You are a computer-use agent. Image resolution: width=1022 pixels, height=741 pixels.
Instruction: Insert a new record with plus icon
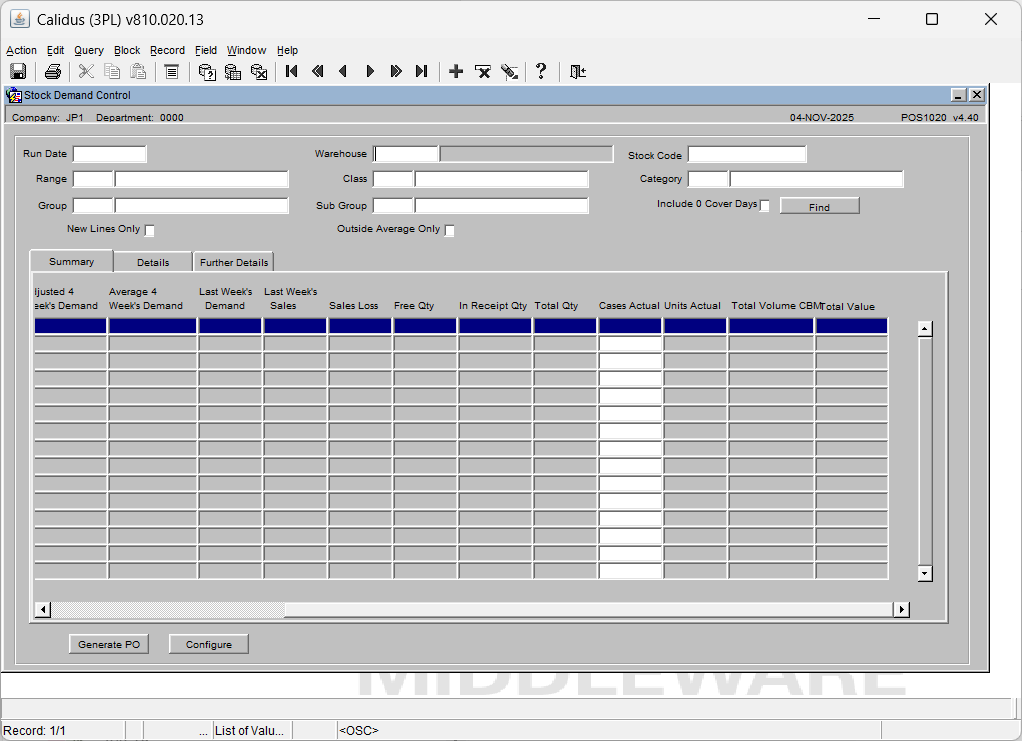pyautogui.click(x=456, y=71)
